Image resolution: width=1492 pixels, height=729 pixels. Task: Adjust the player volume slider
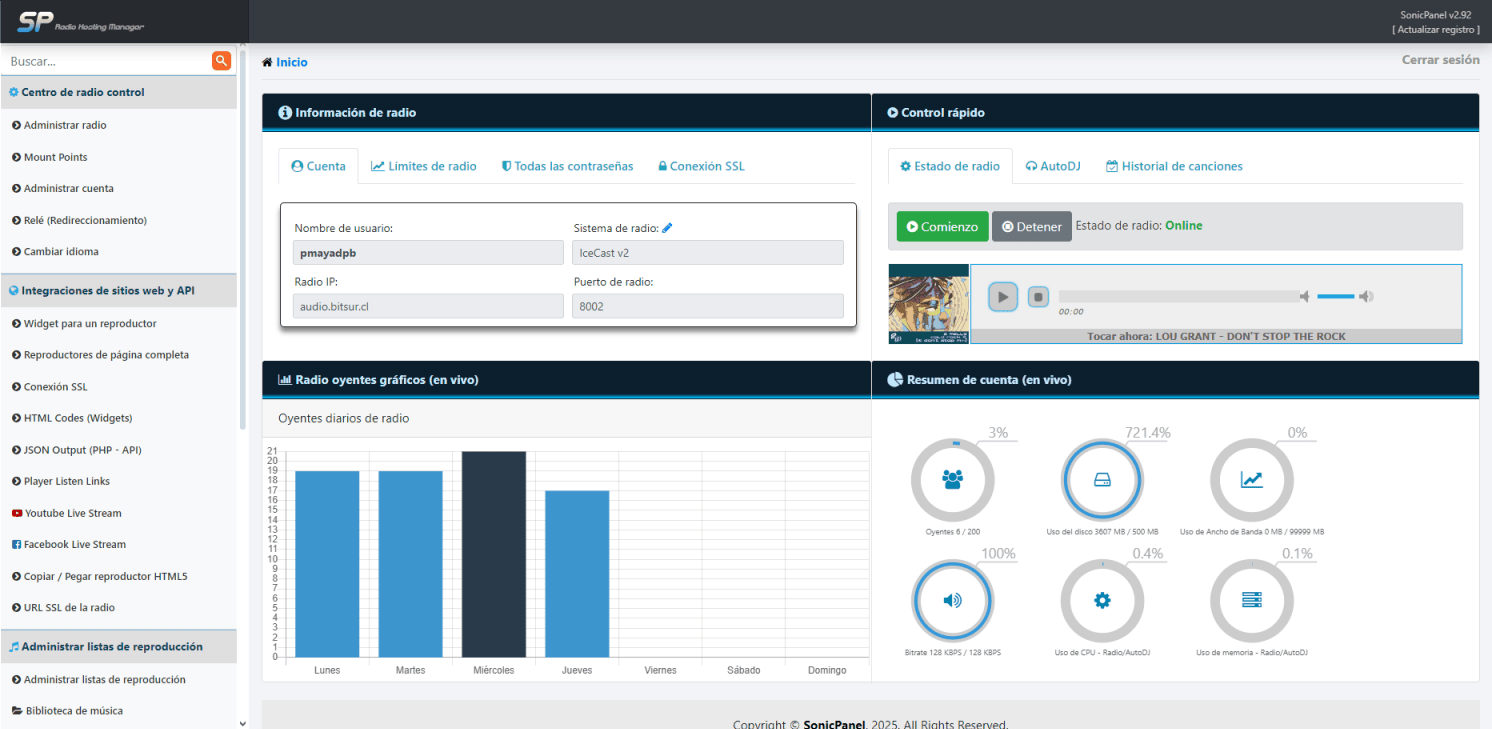point(1335,297)
